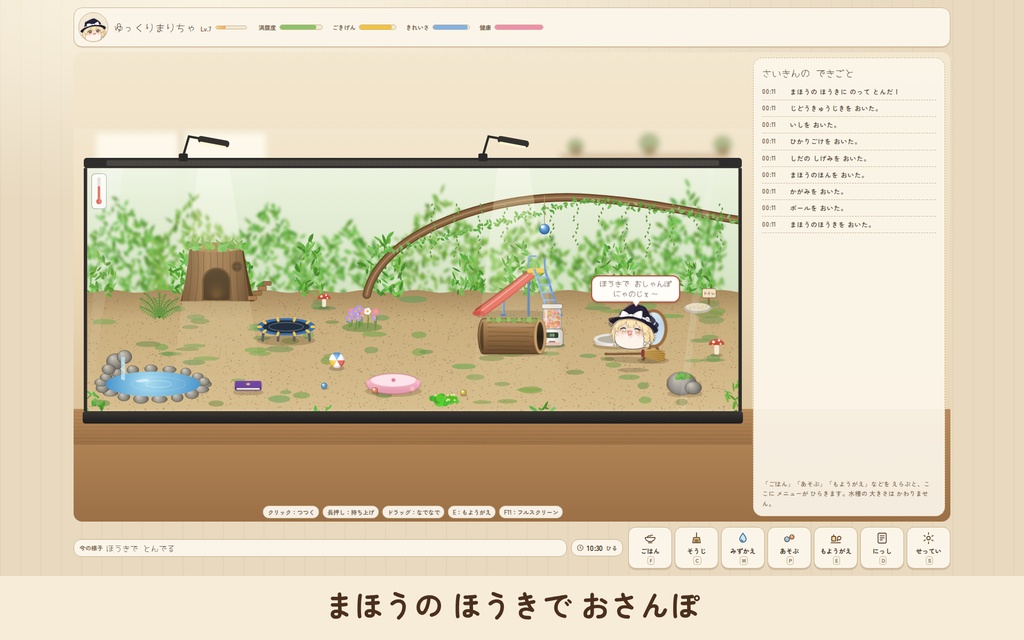Select the みずかえ water change button

point(743,547)
